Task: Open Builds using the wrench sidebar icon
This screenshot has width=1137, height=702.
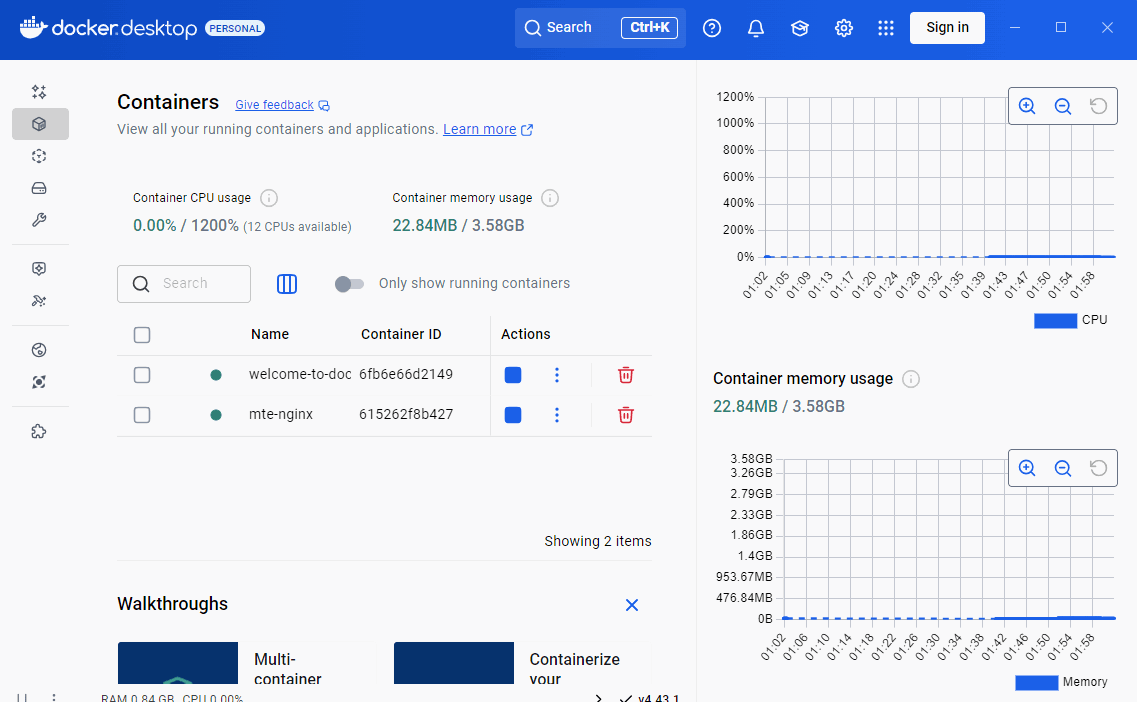Action: tap(39, 220)
